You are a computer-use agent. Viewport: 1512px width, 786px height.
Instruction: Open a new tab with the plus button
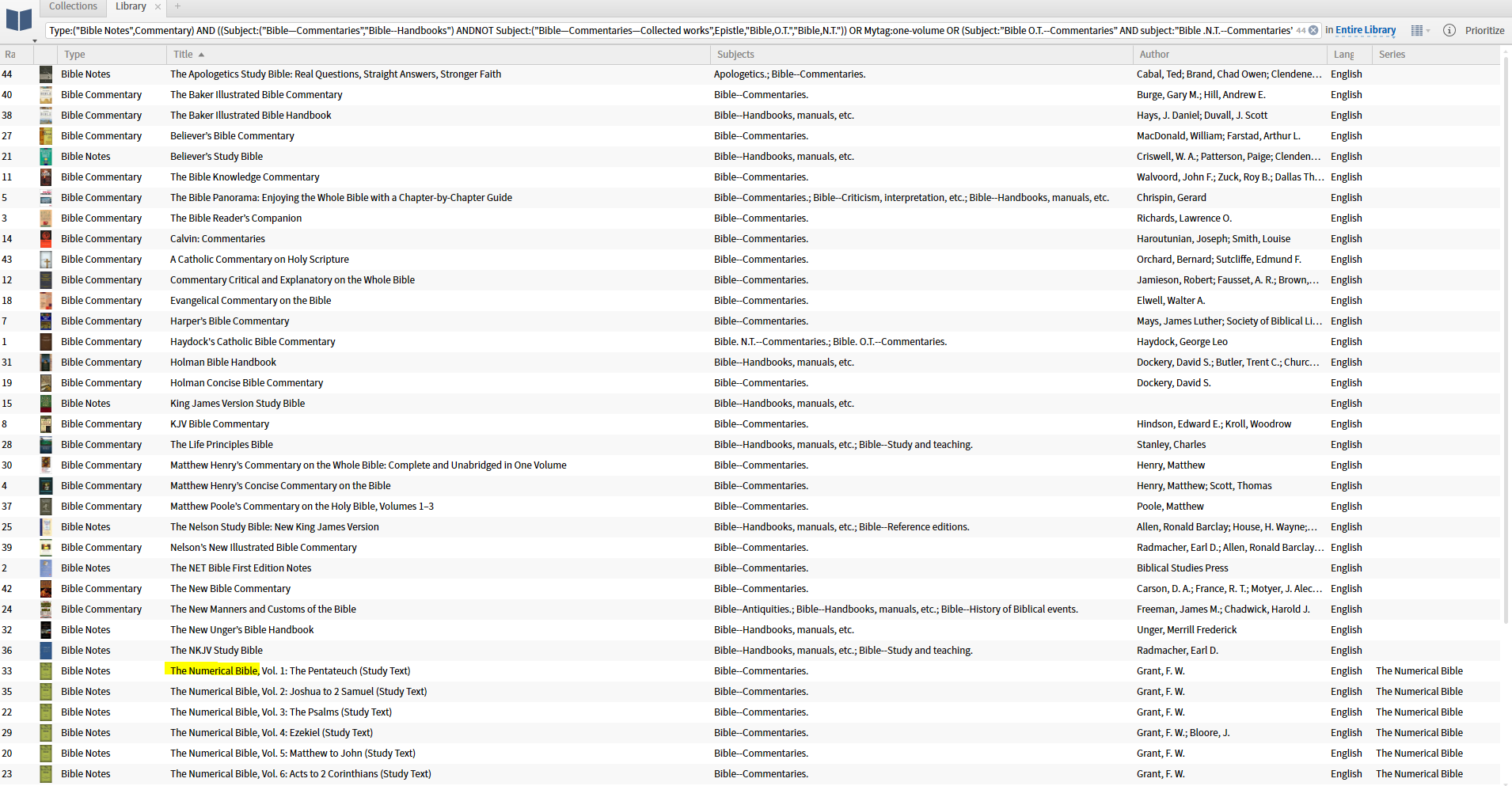(177, 6)
